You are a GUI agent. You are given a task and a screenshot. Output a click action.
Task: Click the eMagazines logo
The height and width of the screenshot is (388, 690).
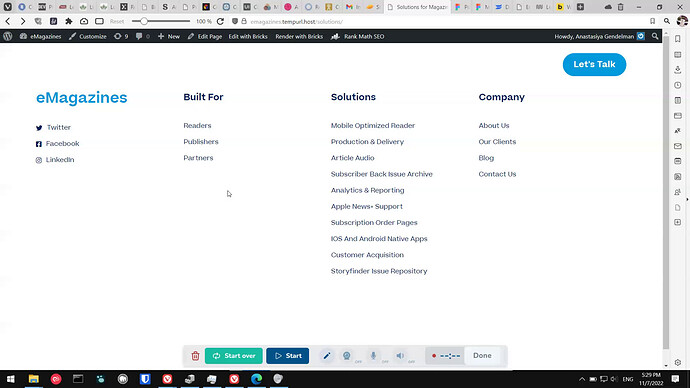(x=81, y=97)
